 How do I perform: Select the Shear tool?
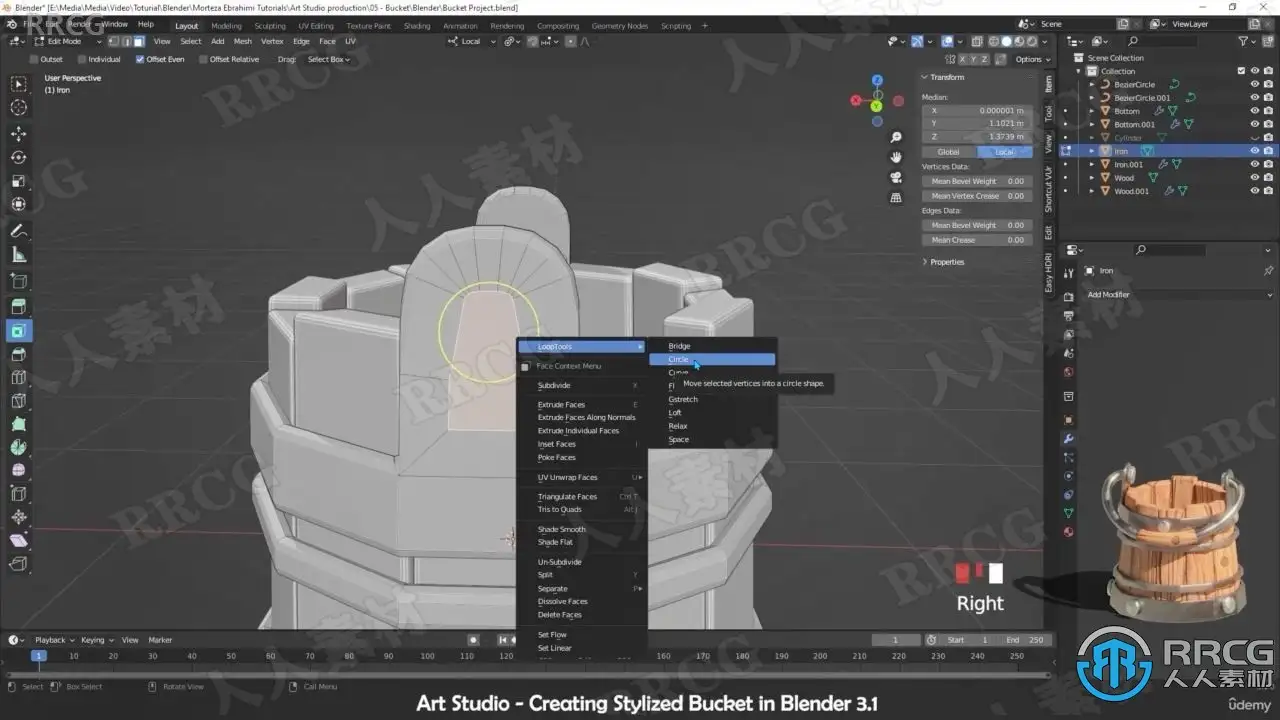tap(18, 541)
